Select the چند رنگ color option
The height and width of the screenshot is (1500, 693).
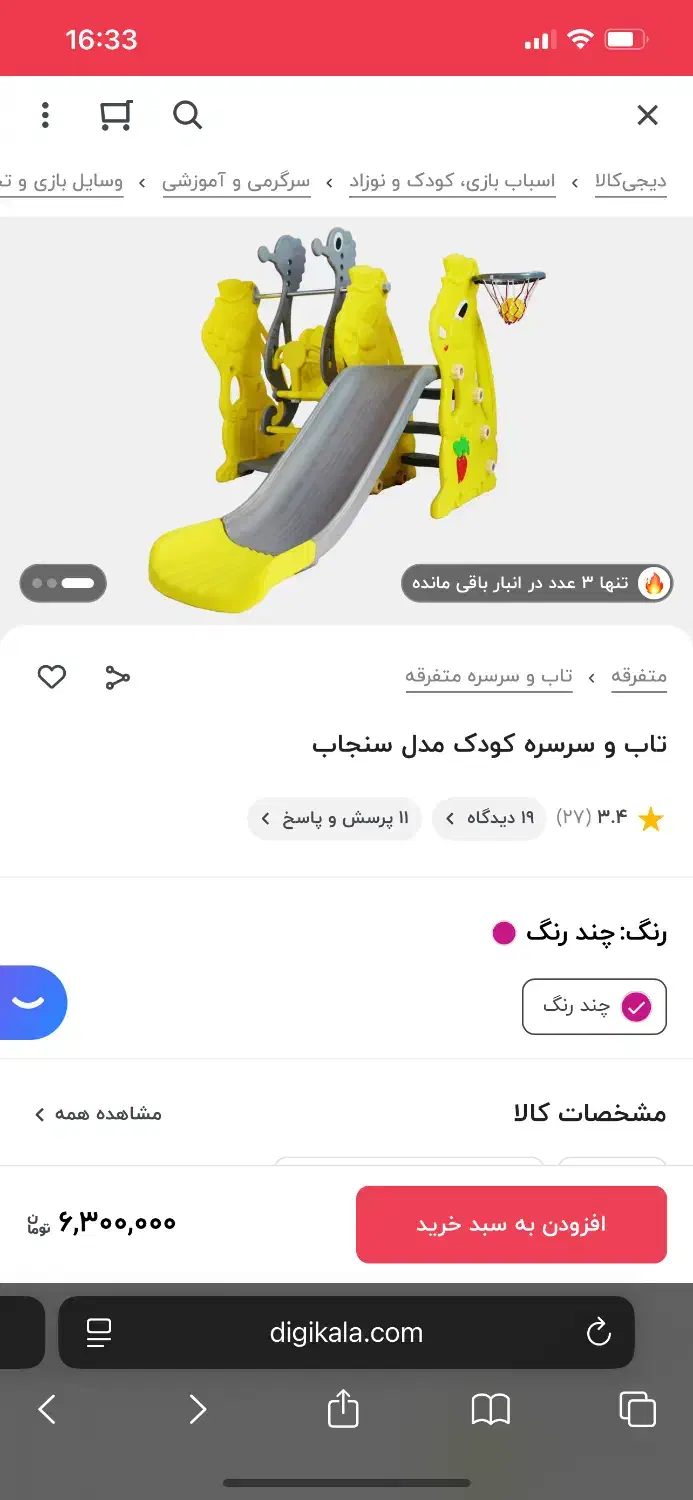[594, 1006]
